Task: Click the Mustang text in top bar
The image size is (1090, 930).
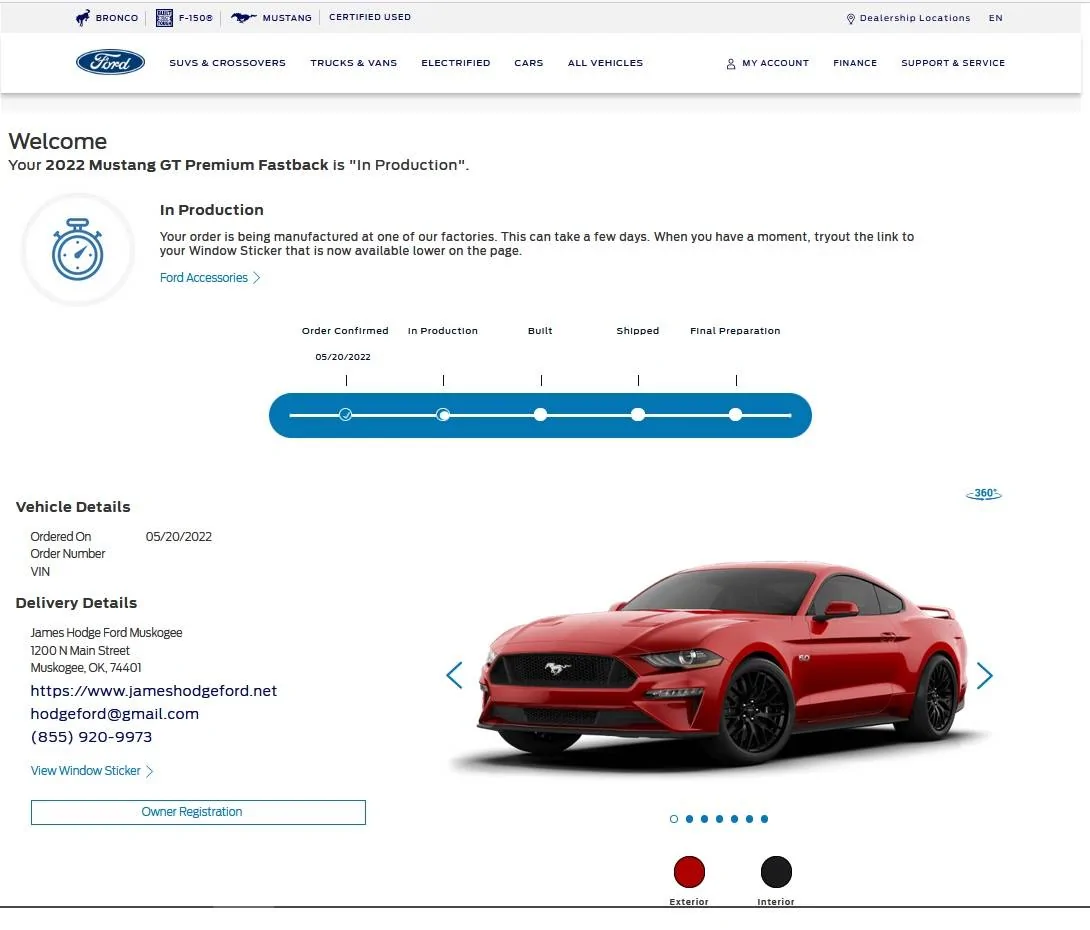Action: (x=287, y=18)
